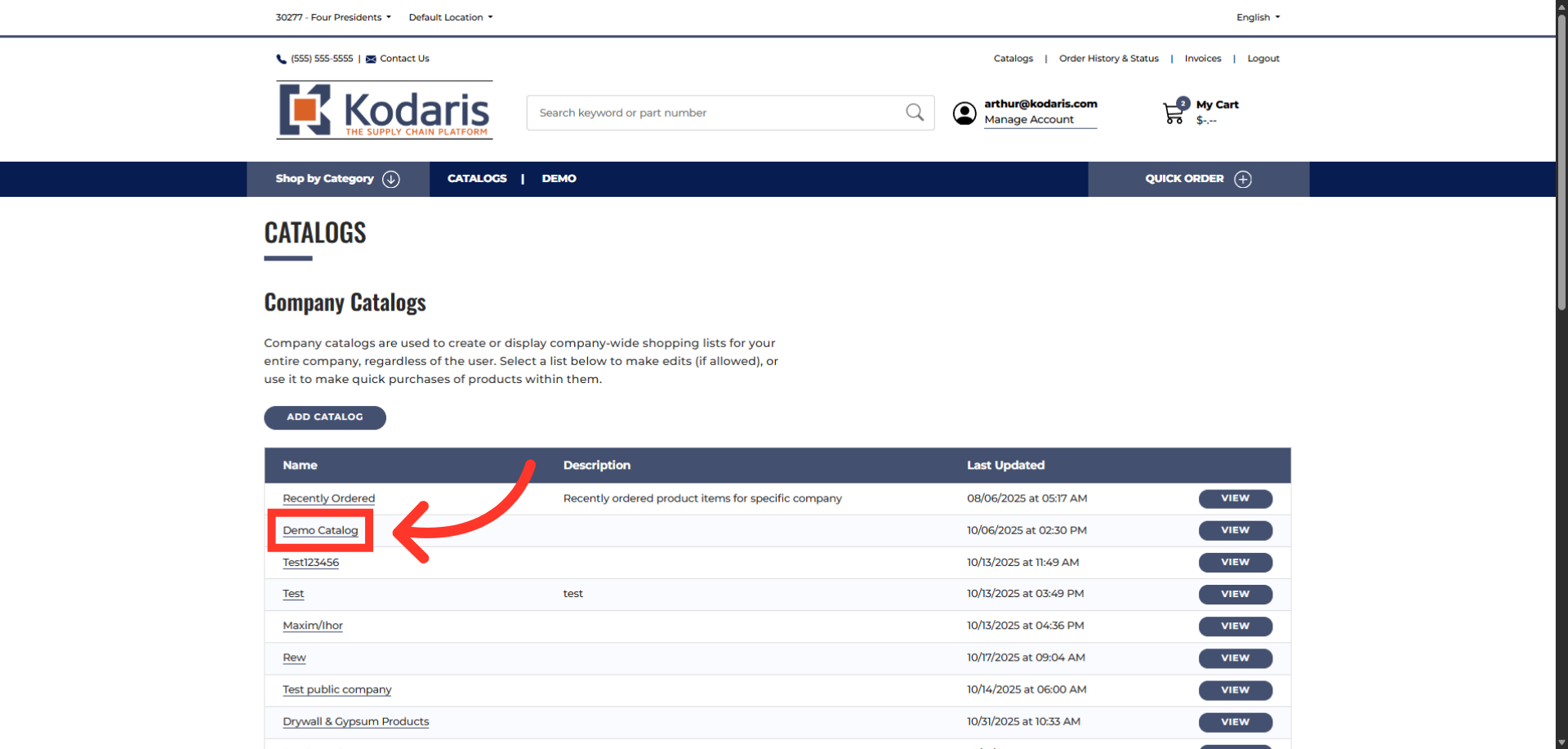Go to Order History & Status
1568x749 pixels.
point(1109,59)
